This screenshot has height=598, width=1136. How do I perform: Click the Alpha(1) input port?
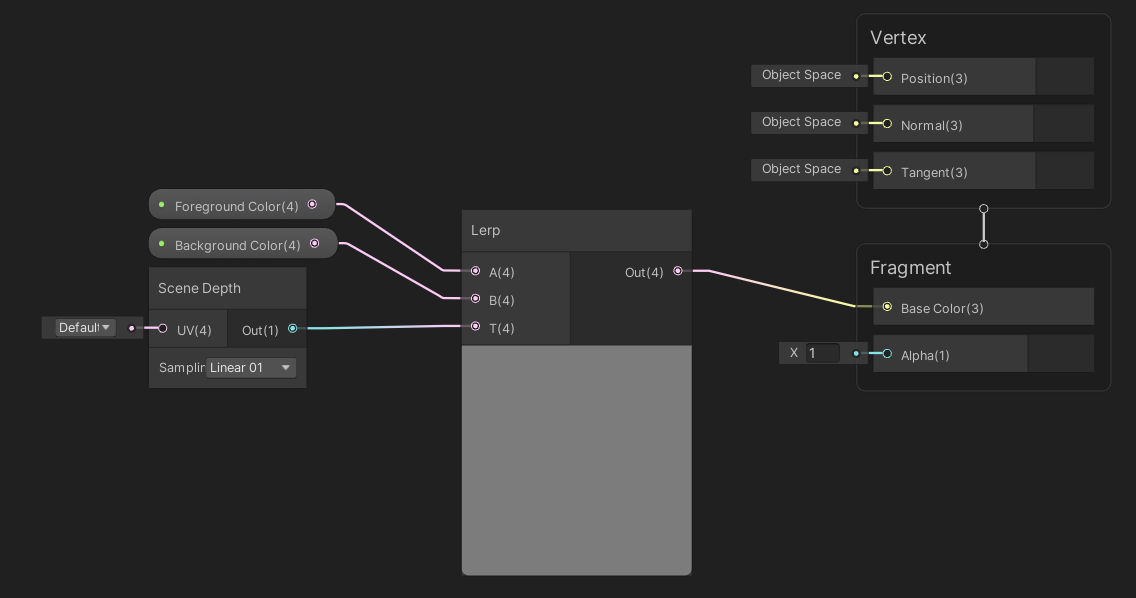(x=886, y=353)
